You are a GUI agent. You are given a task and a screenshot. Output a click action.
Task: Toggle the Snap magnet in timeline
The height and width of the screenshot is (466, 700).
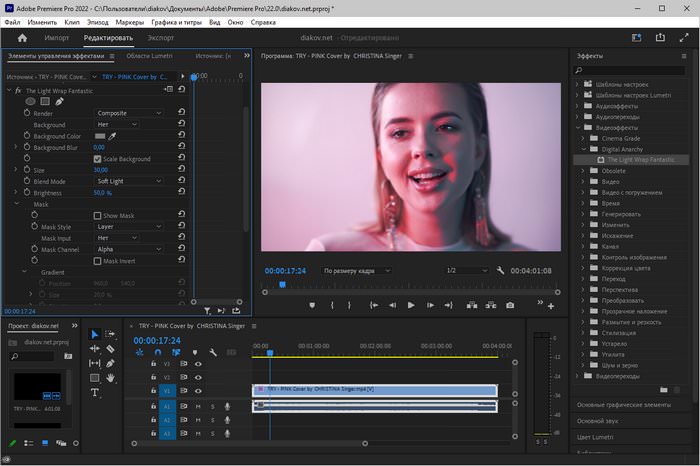[158, 352]
